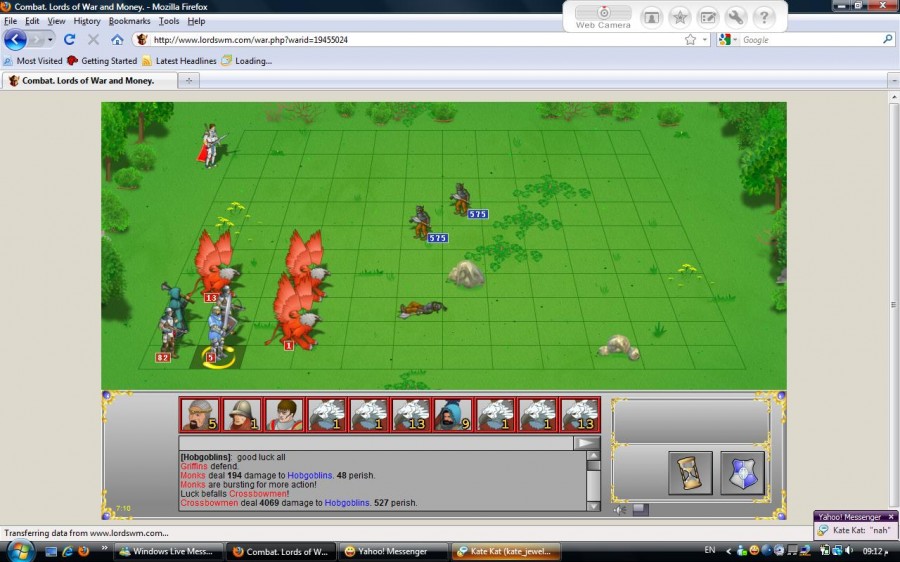Toggle the Web Camera slider

click(603, 13)
